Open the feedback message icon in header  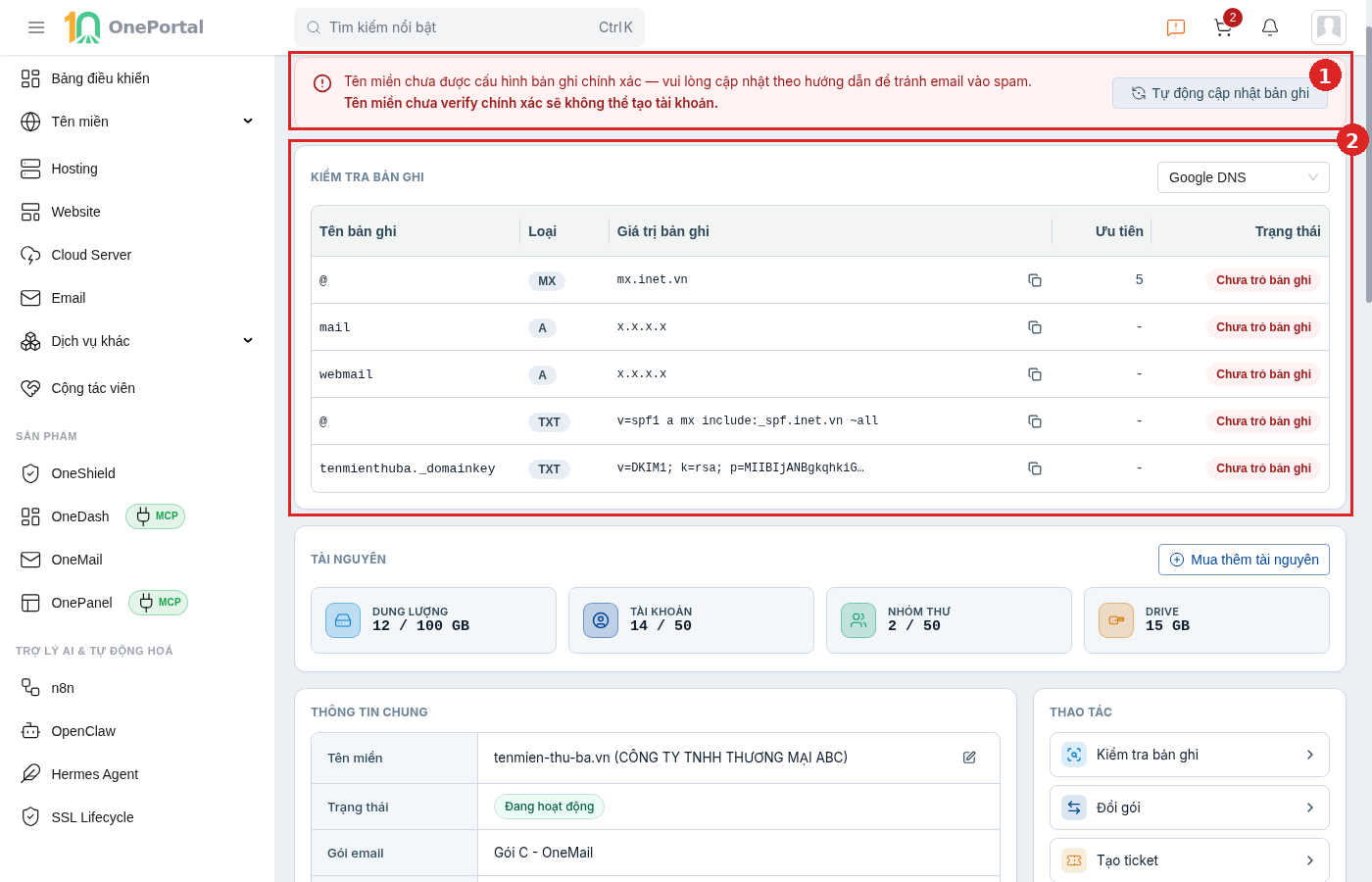(x=1176, y=27)
